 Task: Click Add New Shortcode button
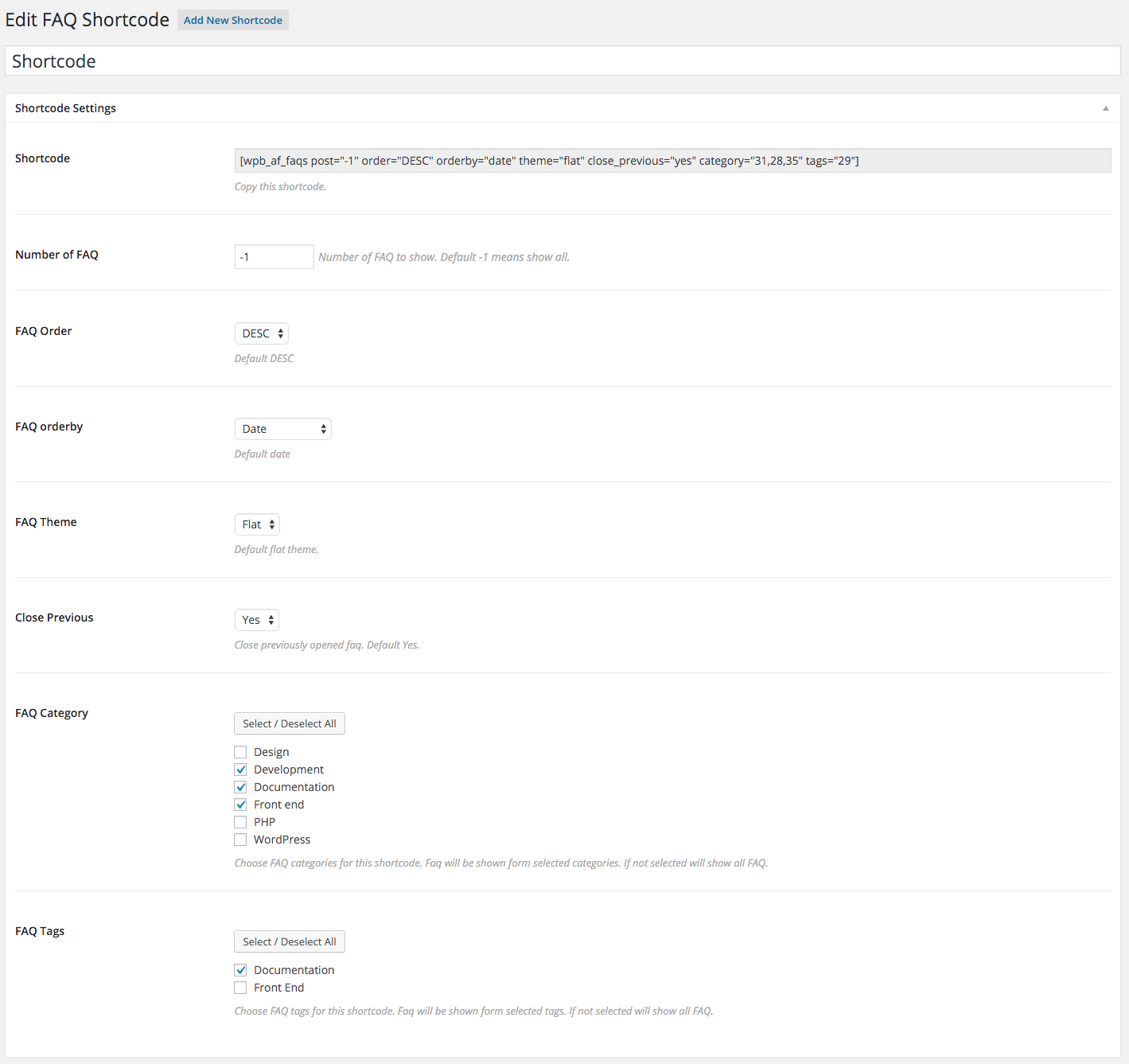click(x=232, y=20)
